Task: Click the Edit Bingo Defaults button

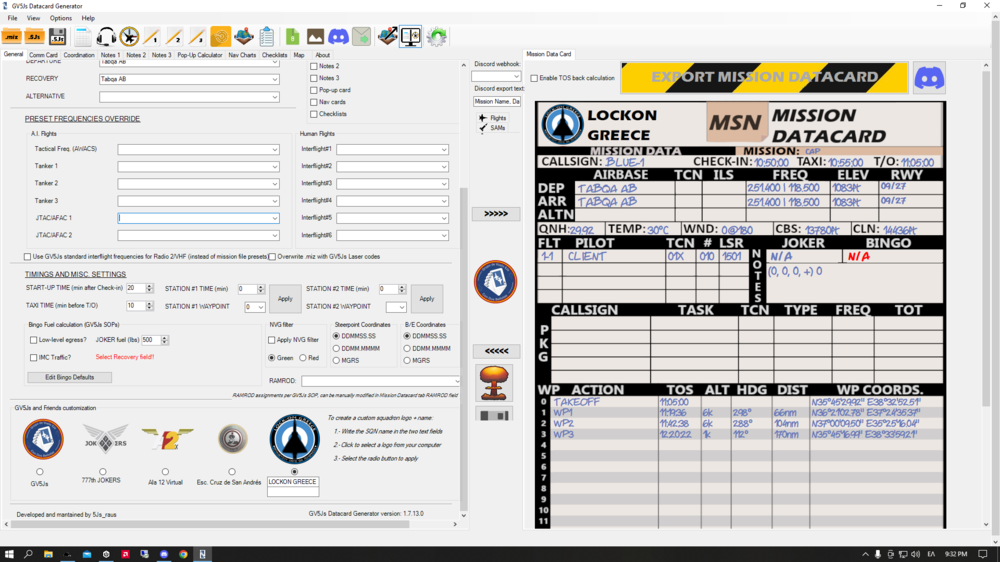Action: (x=70, y=377)
